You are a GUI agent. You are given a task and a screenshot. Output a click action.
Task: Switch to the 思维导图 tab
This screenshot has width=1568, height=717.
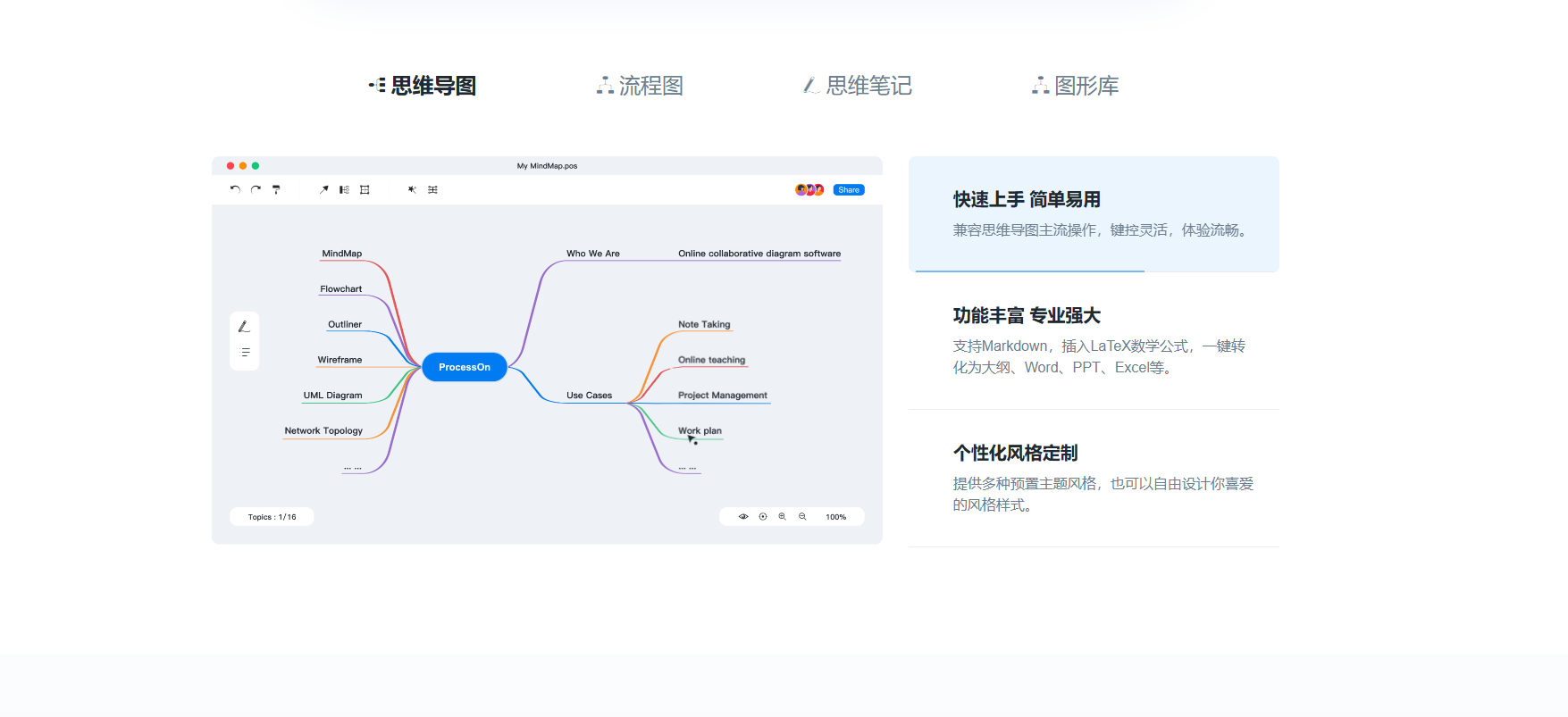pos(423,86)
